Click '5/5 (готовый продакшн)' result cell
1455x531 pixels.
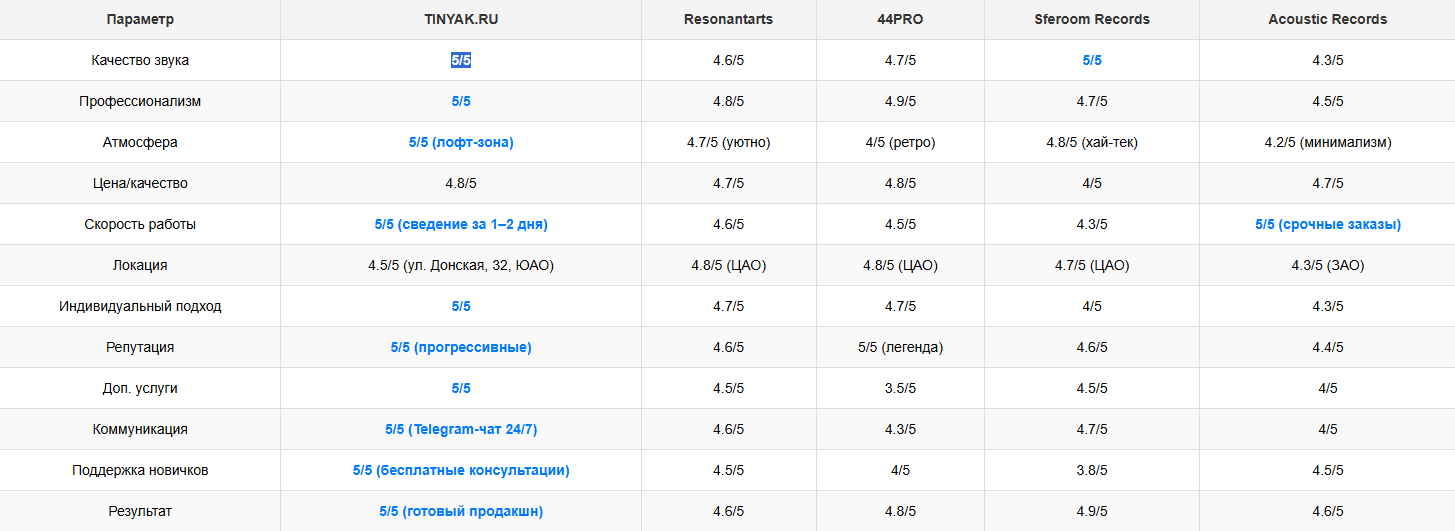(461, 511)
